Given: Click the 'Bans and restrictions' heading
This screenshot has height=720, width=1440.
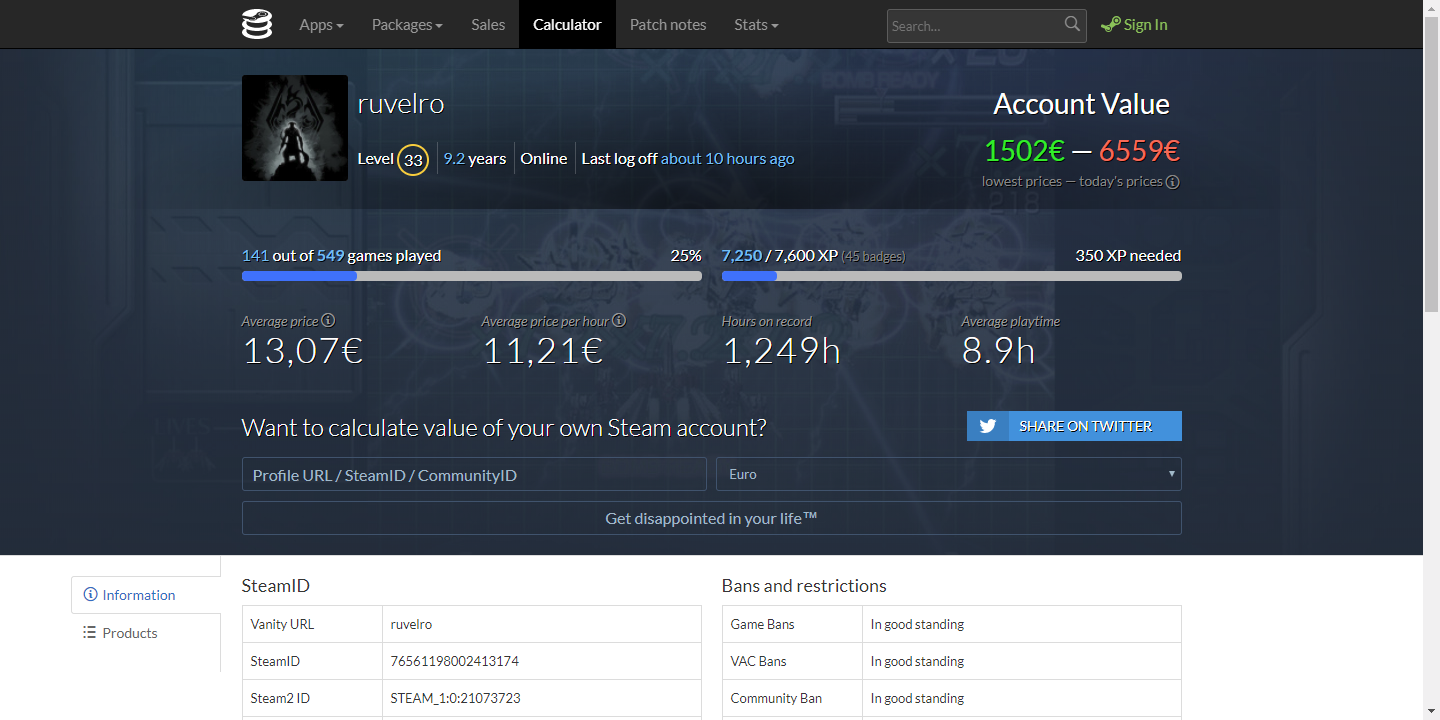Looking at the screenshot, I should point(804,585).
